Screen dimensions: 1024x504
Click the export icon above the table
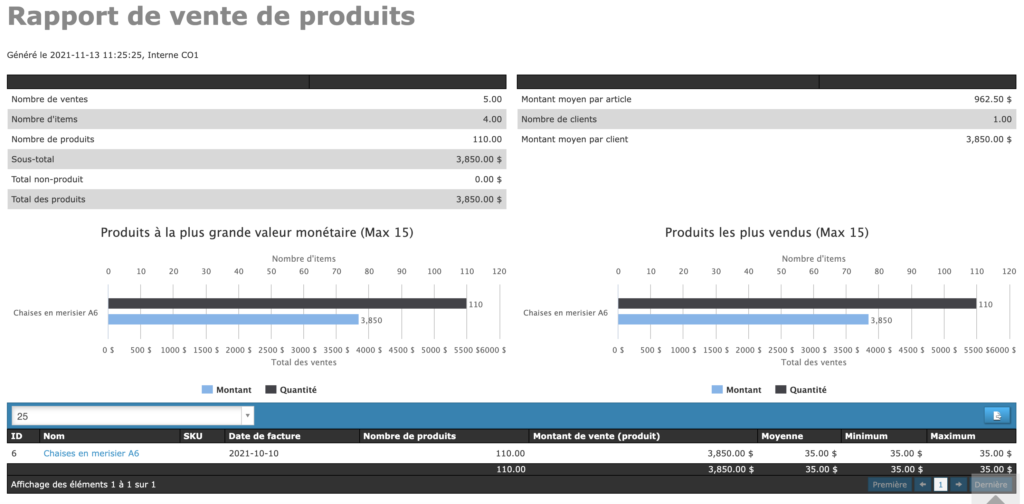[x=996, y=415]
